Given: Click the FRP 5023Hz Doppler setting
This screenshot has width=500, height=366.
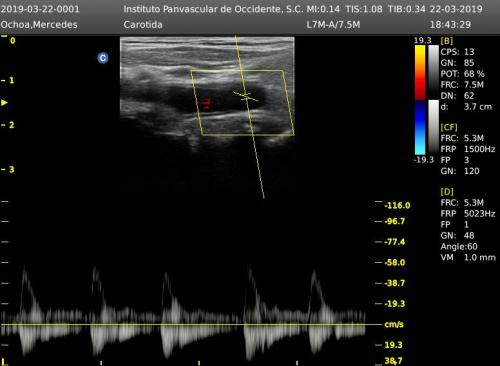Looking at the screenshot, I should pyautogui.click(x=468, y=214).
